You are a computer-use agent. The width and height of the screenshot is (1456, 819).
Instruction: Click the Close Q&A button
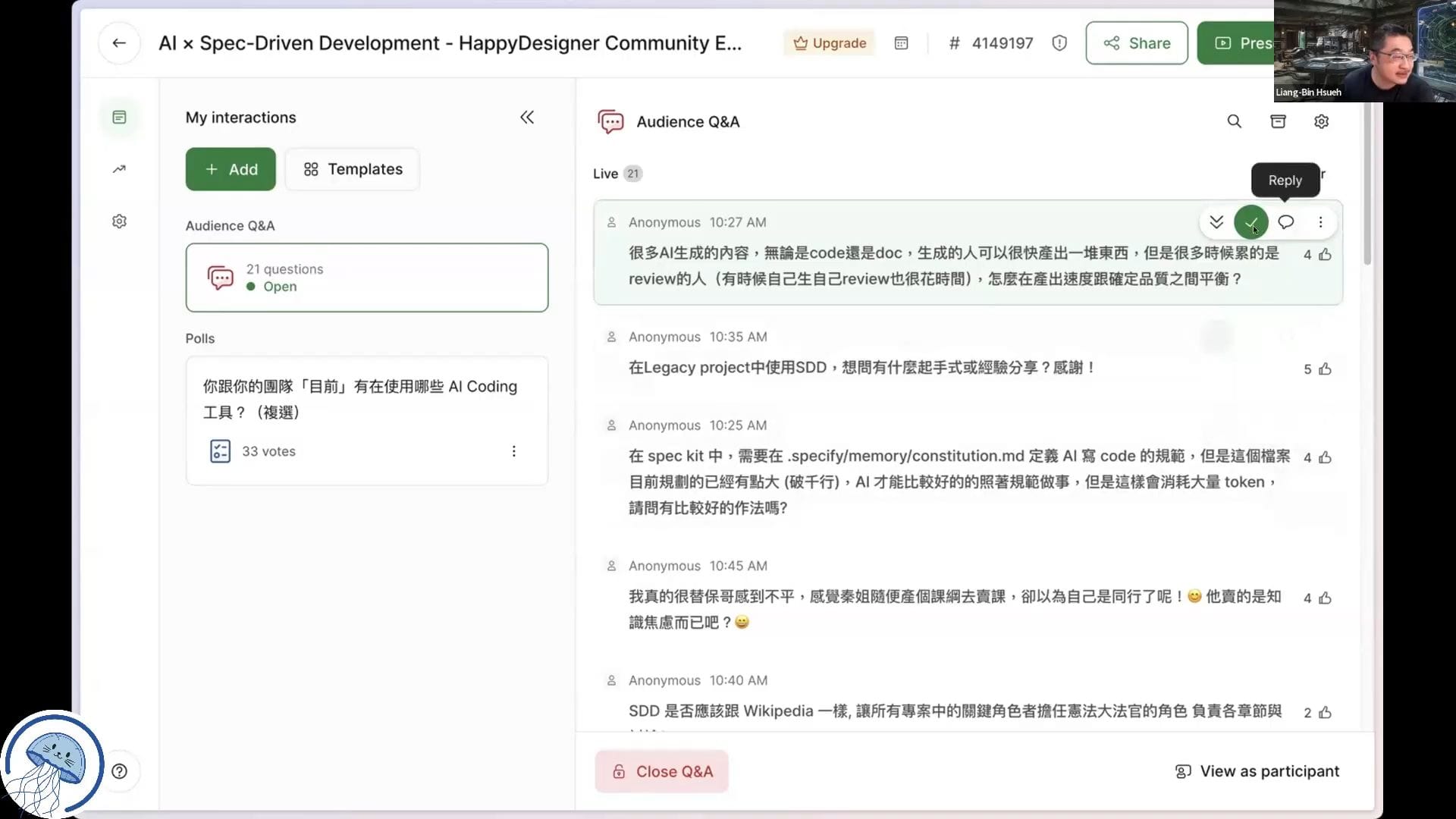661,771
